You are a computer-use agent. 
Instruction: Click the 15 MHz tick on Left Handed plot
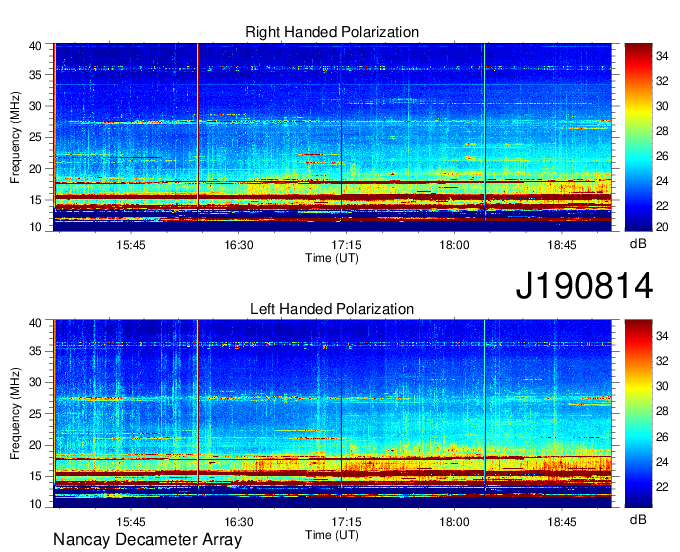pyautogui.click(x=36, y=476)
